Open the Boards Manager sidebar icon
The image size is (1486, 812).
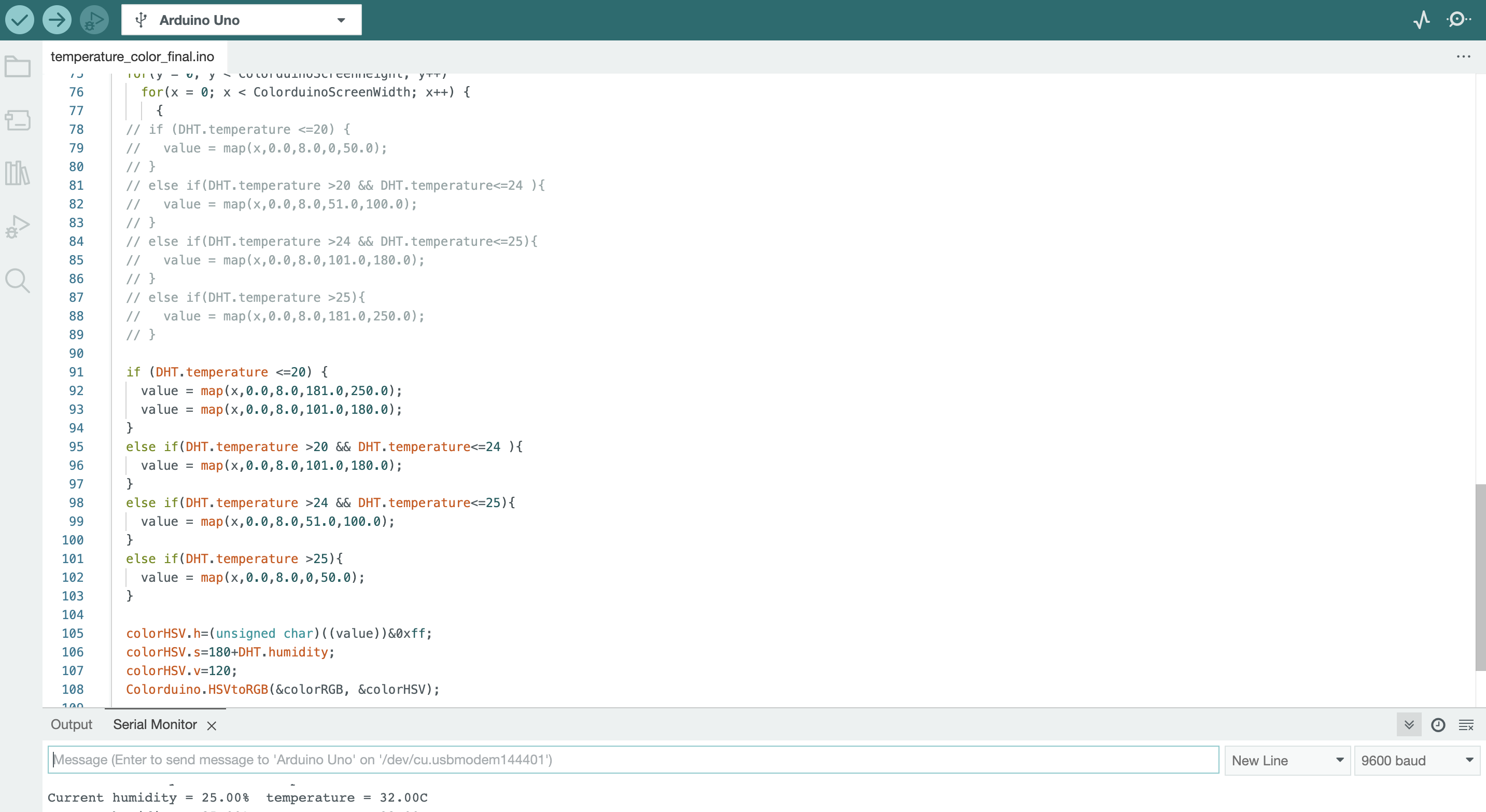[18, 120]
